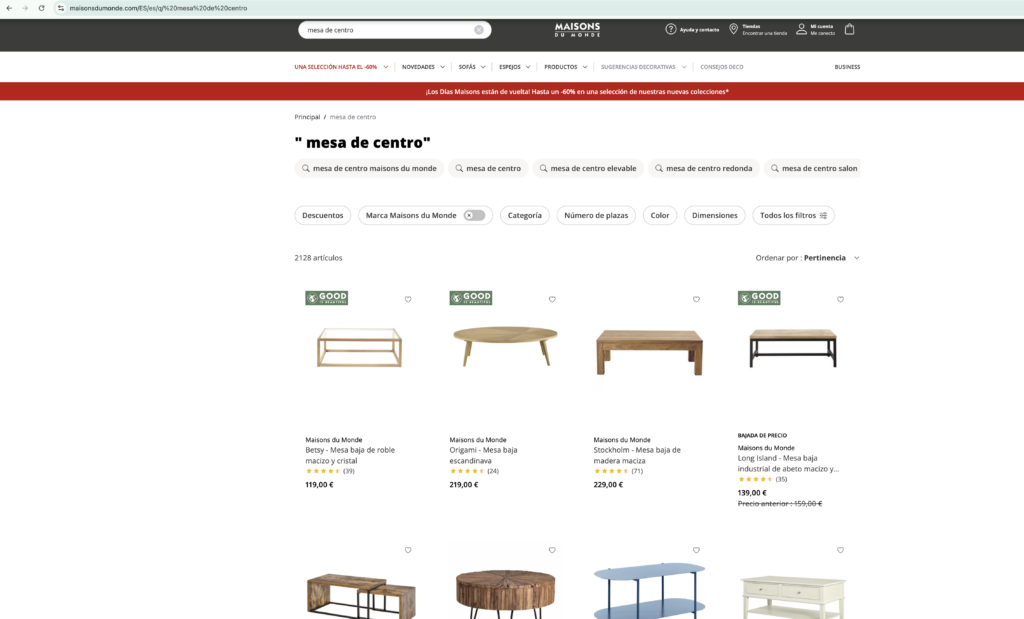Screen dimensions: 1024x619
Task: Go back with the browser arrow
Action: 9,8
